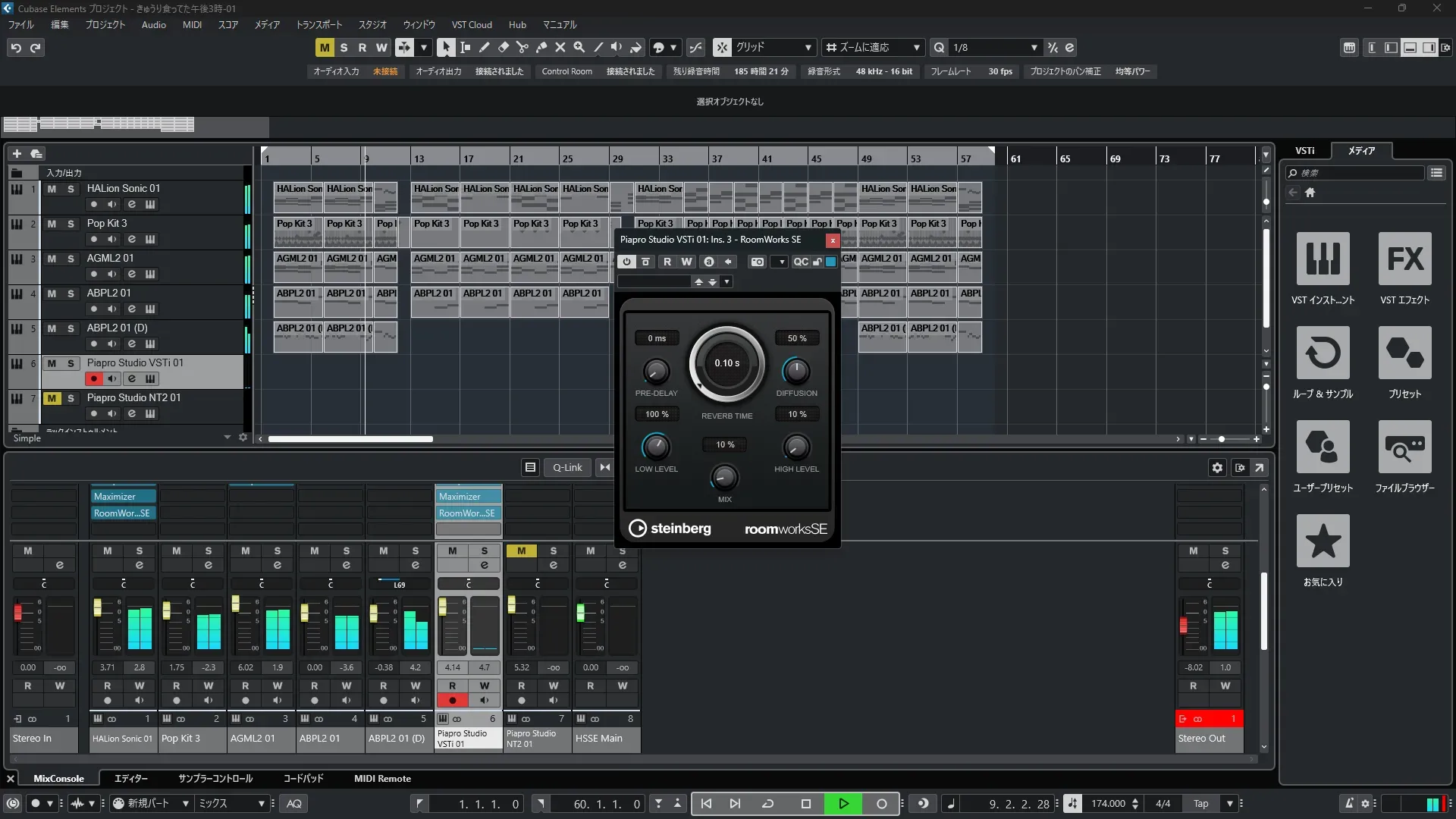Switch to the VSTi tab
Viewport: 1456px width, 819px height.
(1304, 151)
